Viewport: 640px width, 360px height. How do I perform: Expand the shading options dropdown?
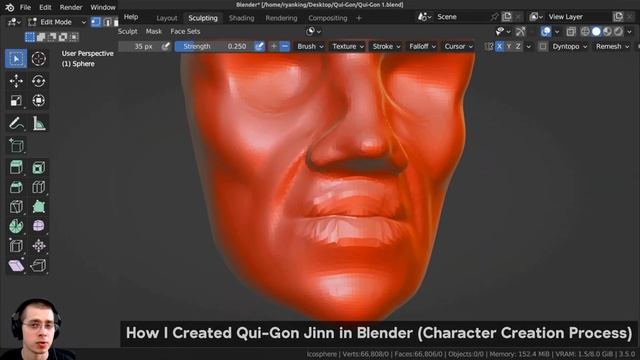coord(629,31)
